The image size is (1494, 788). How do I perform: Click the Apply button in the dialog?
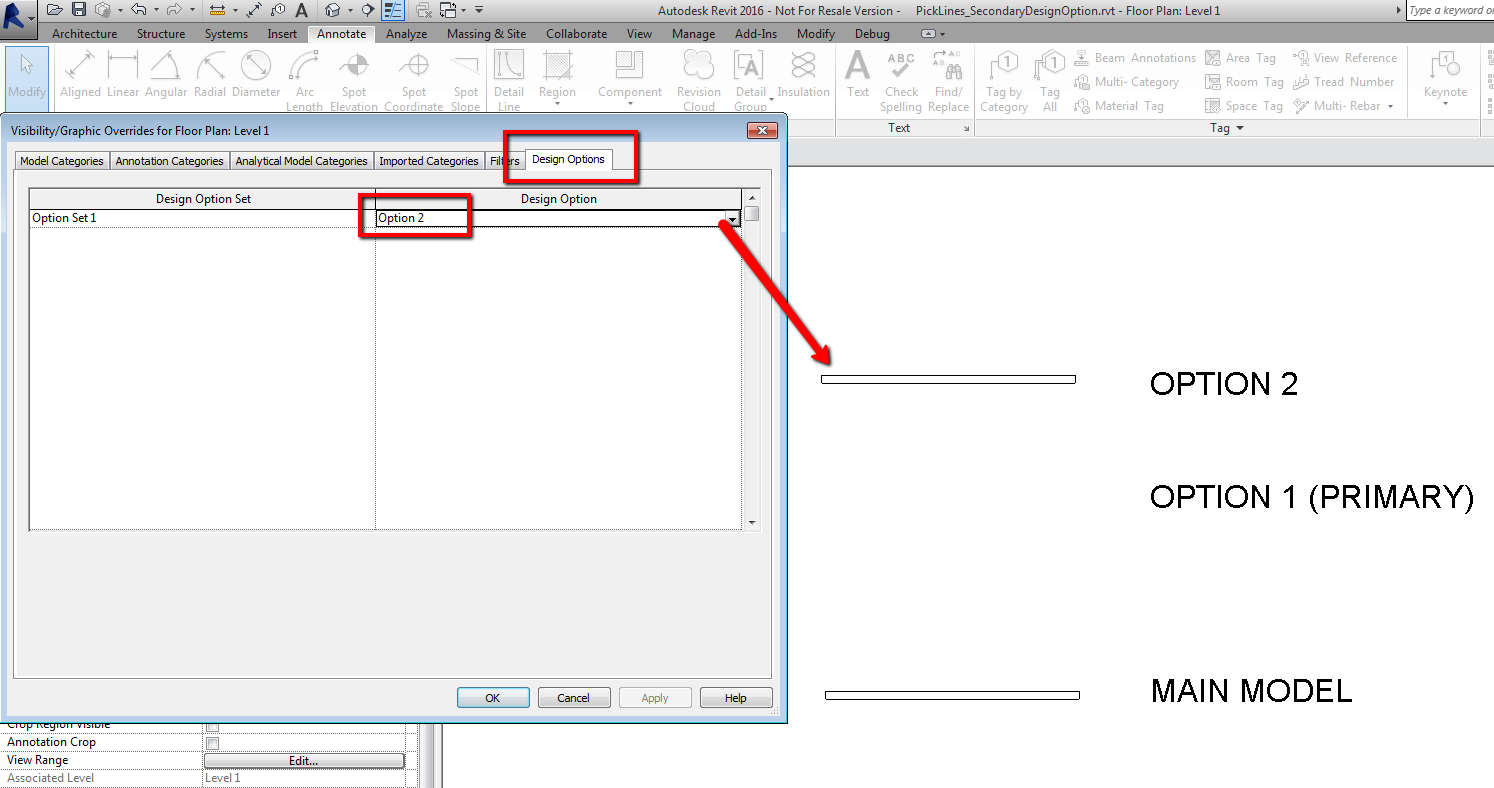(654, 697)
